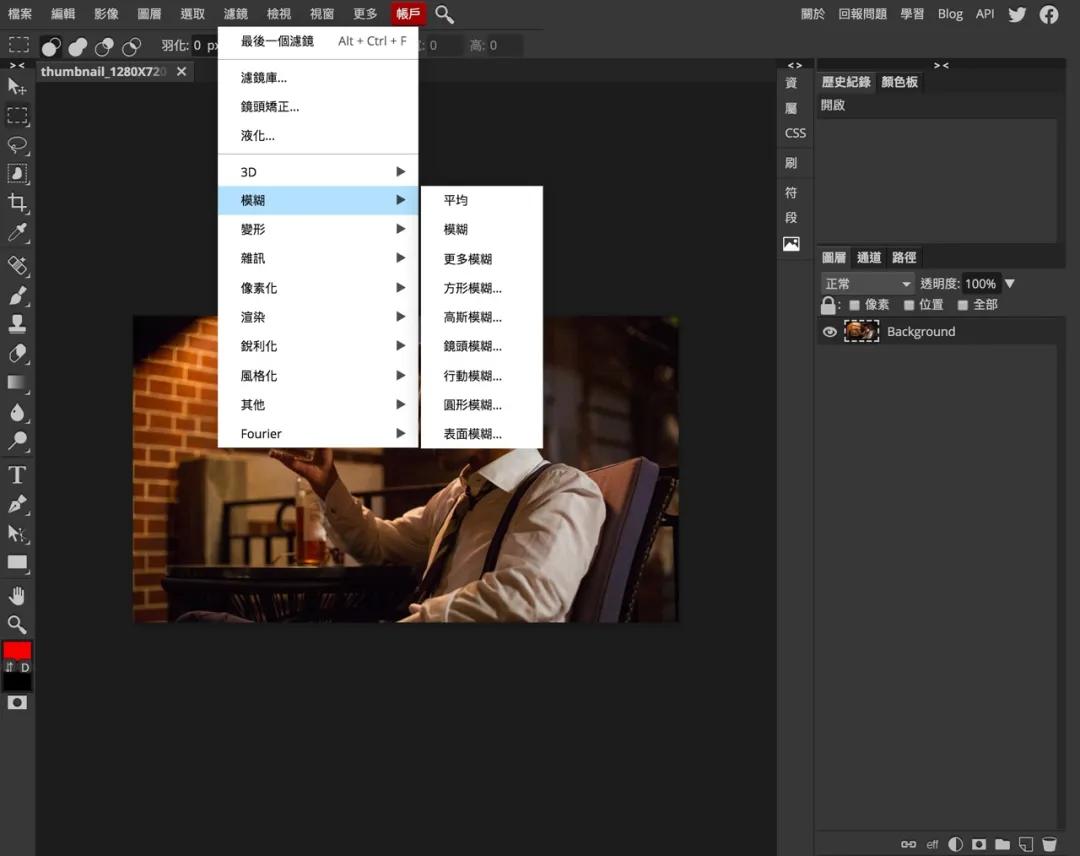Select the Hand tool

pos(16,595)
